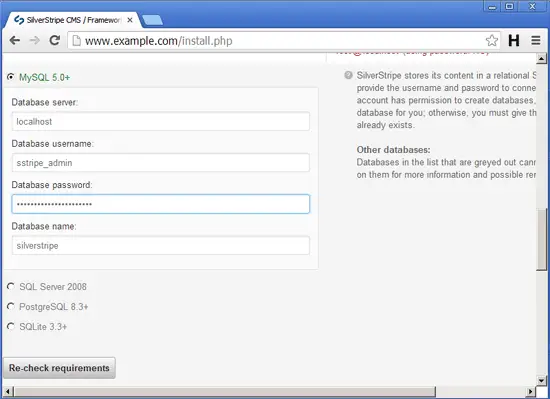Select the SilverStripe CMS / Framework tab
The image size is (550, 399).
pyautogui.click(x=73, y=20)
